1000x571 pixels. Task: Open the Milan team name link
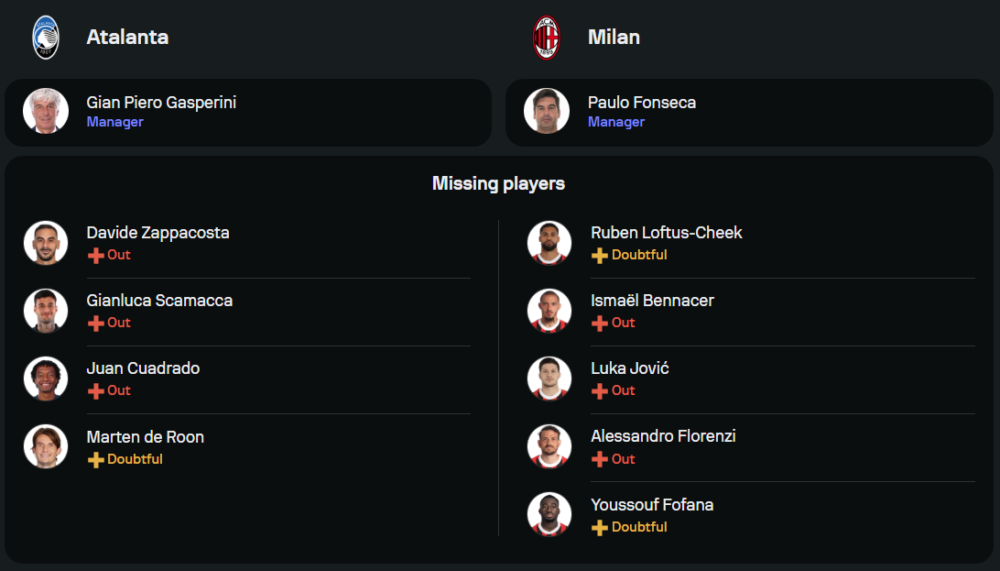[614, 37]
